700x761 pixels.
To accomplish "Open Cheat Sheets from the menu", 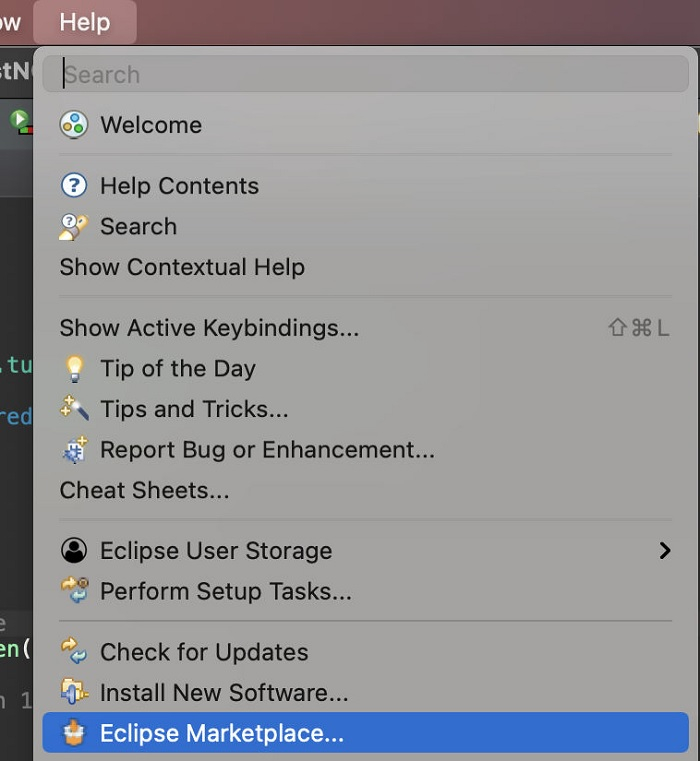I will (x=144, y=490).
